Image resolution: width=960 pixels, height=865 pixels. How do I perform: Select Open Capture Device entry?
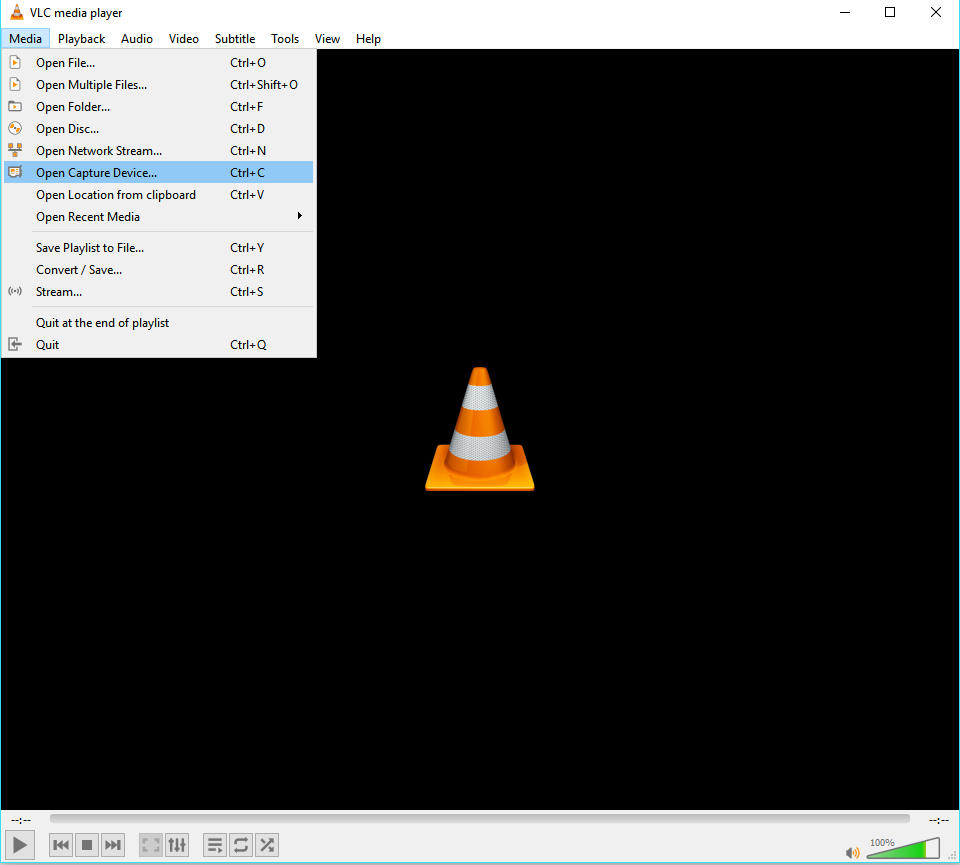(x=97, y=173)
